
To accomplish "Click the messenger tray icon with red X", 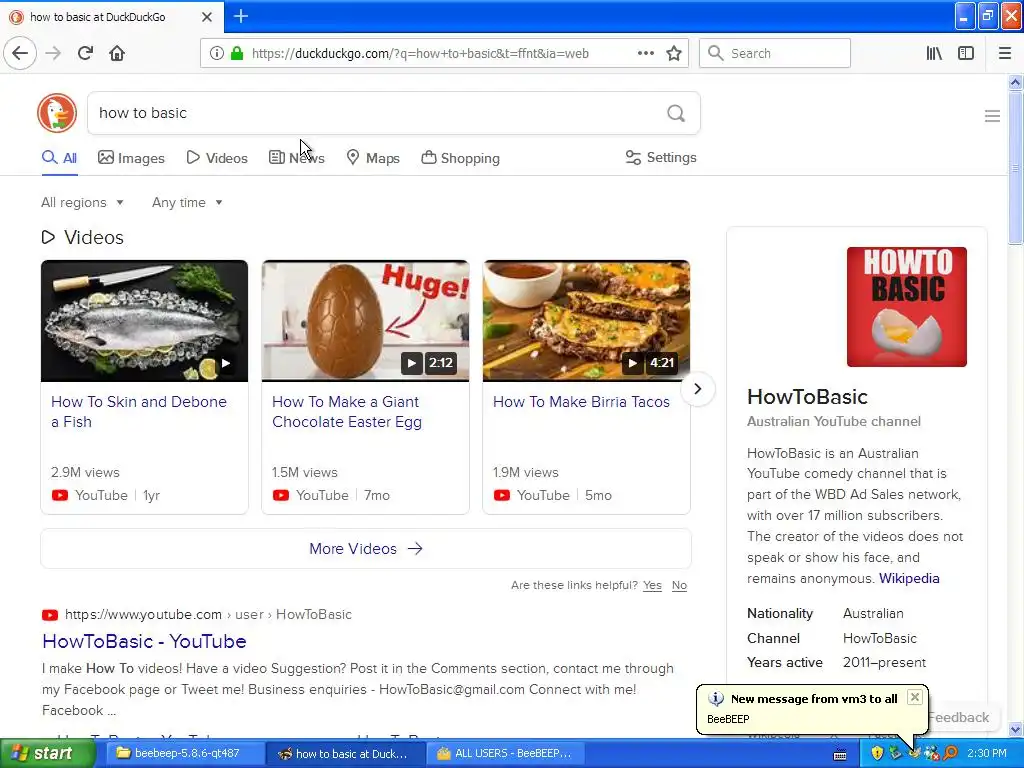I will 931,753.
